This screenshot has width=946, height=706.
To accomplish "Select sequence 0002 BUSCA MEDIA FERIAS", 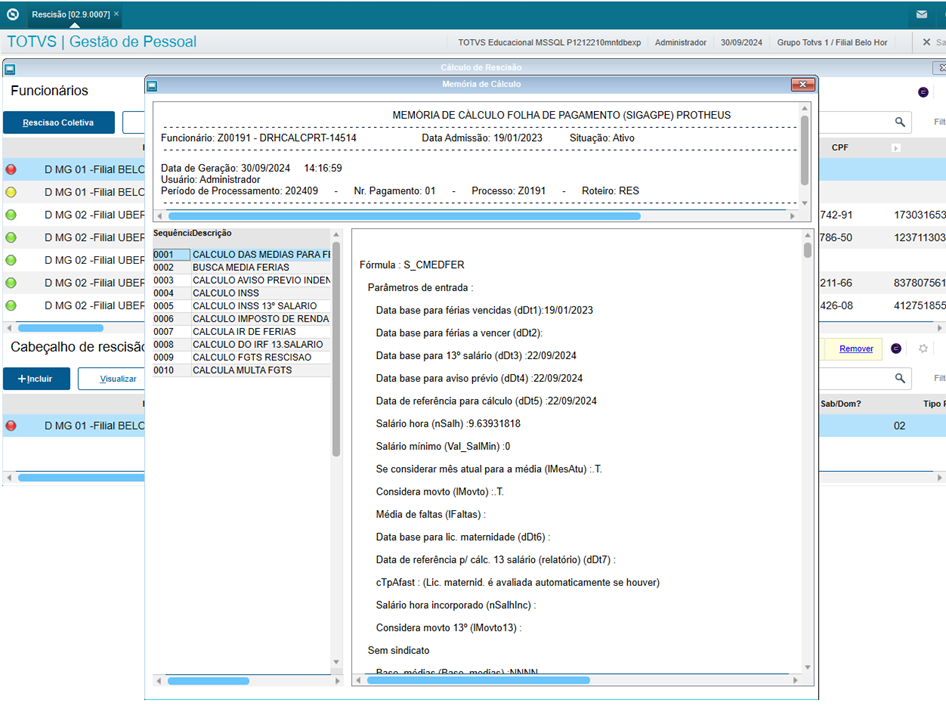I will [x=241, y=267].
